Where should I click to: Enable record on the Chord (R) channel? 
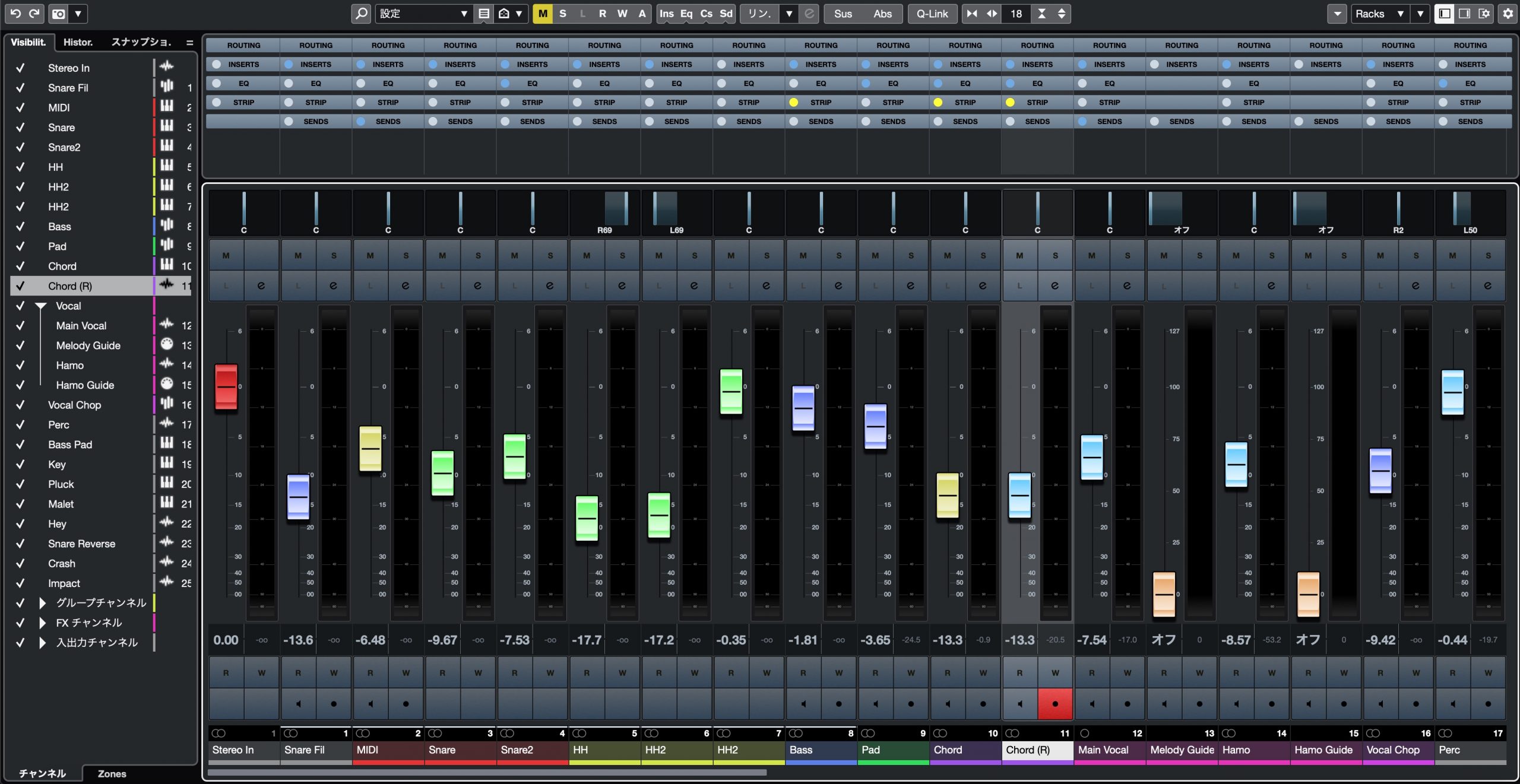coord(1055,704)
